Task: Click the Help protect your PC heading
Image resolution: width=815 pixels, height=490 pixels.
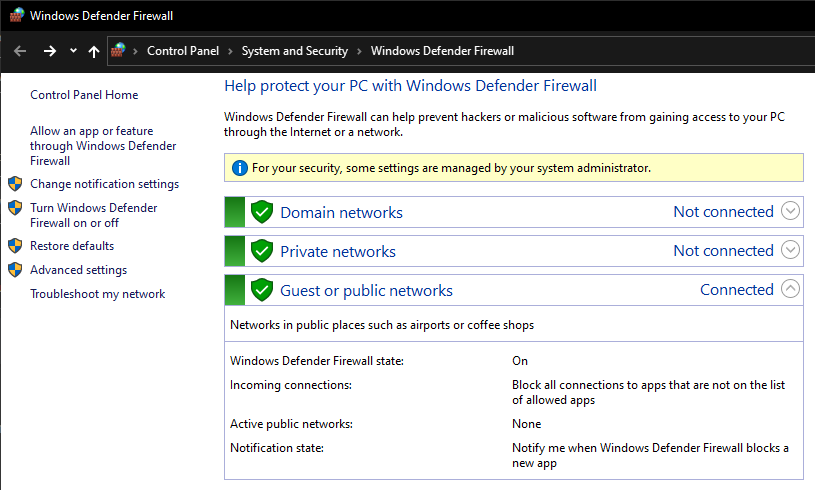Action: 411,86
